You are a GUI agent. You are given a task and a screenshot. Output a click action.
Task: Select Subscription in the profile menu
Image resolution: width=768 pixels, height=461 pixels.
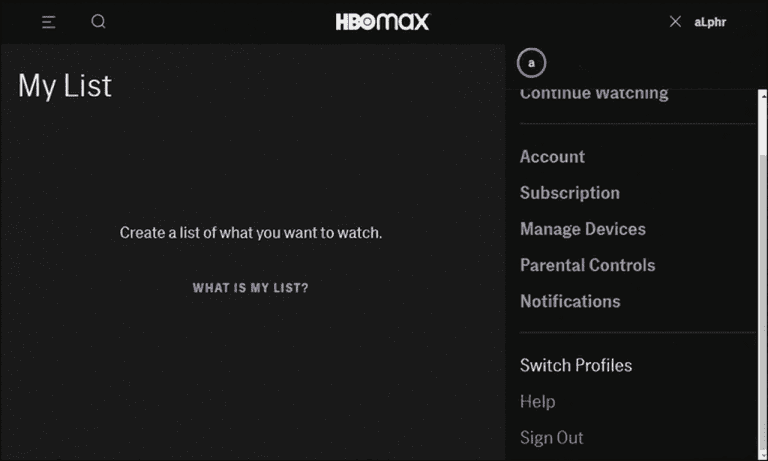coord(570,193)
